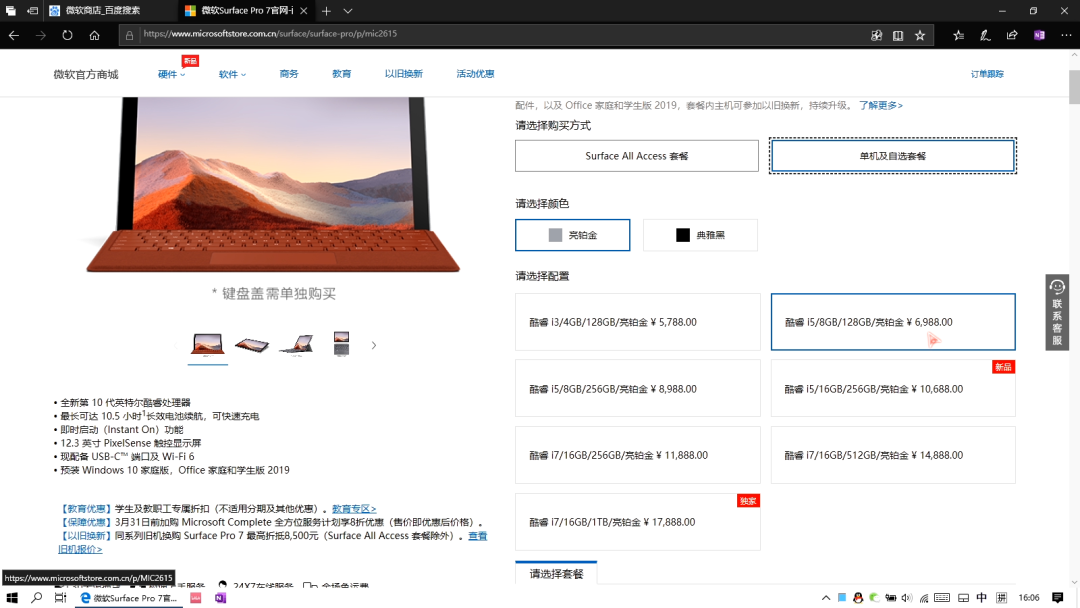Open the 微软官方商城 home link
Image resolution: width=1080 pixels, height=608 pixels.
click(86, 74)
